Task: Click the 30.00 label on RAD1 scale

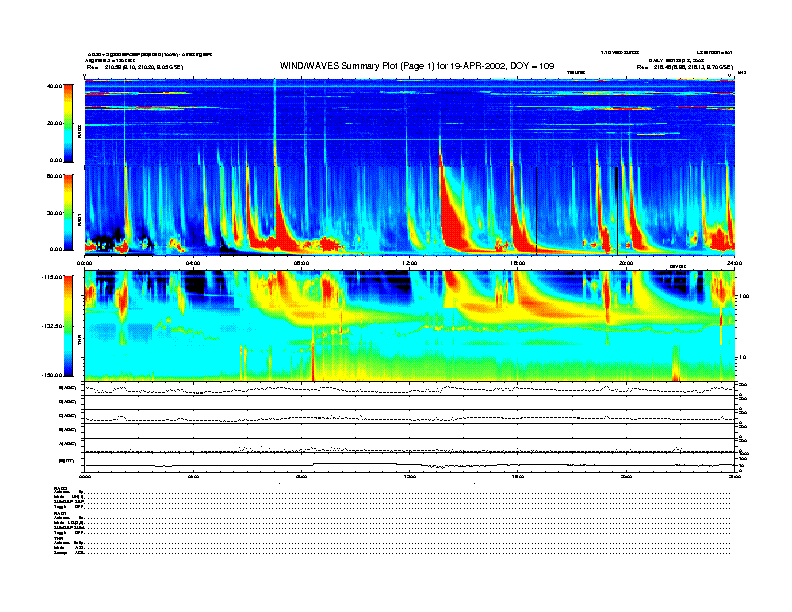Action: tap(54, 213)
